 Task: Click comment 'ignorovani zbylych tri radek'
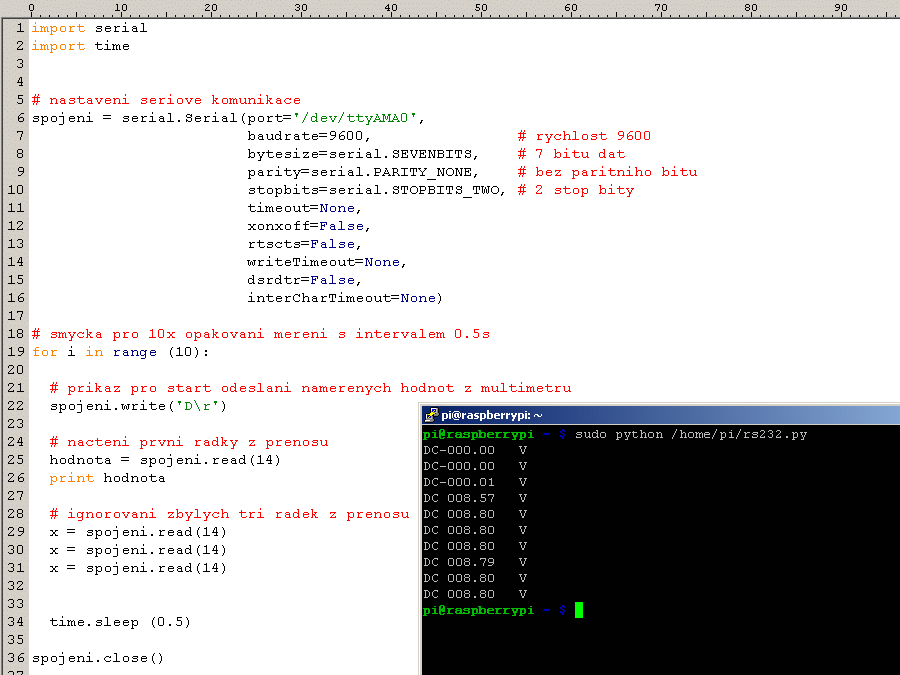230,514
